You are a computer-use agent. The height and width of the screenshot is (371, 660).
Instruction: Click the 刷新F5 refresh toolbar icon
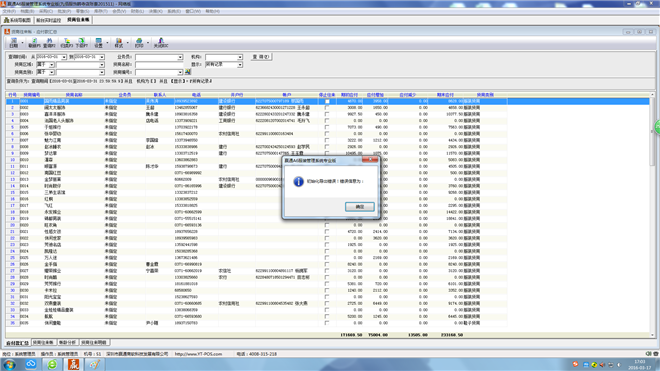34,43
